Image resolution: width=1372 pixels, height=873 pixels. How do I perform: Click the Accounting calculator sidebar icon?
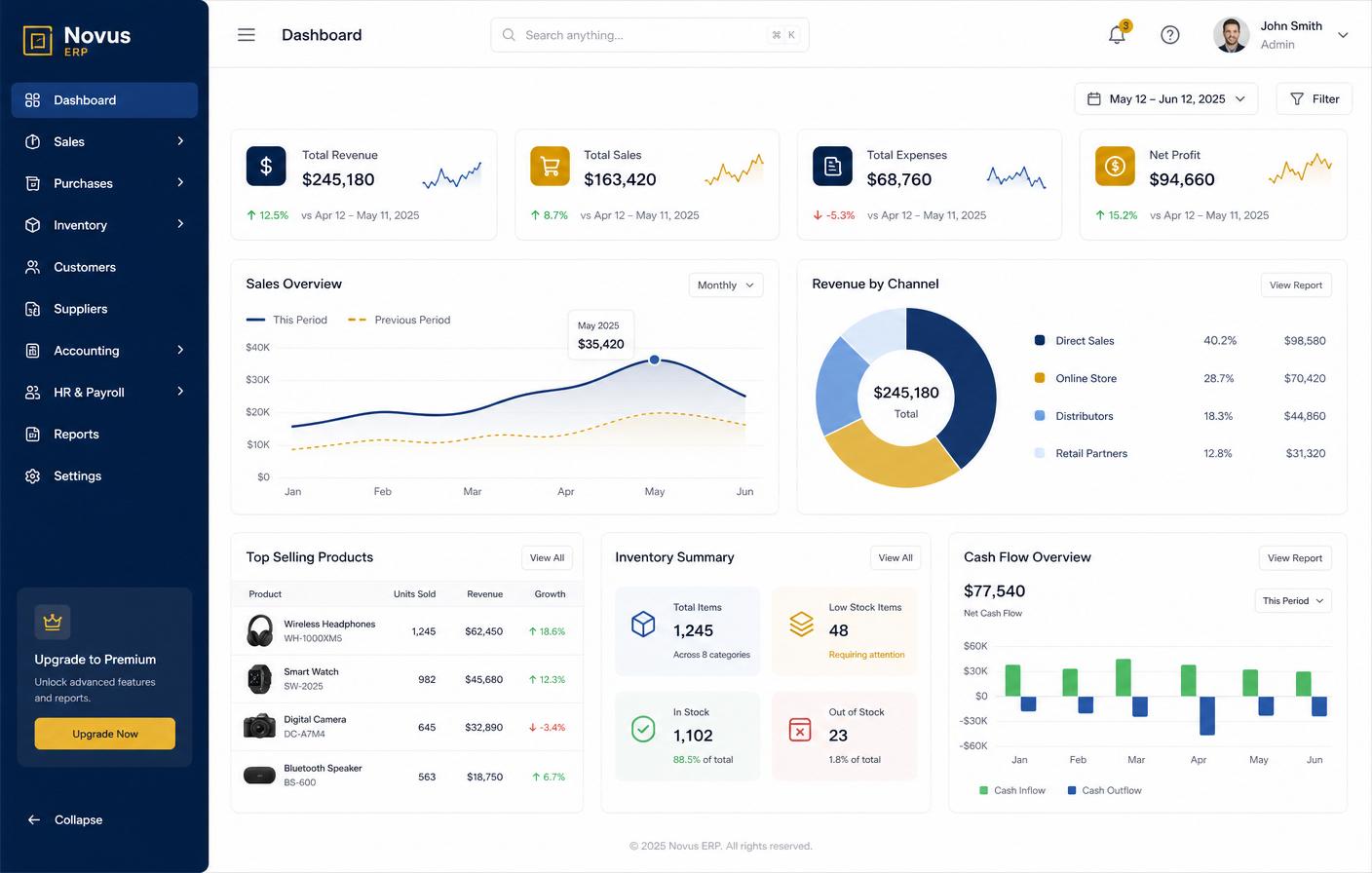coord(32,351)
